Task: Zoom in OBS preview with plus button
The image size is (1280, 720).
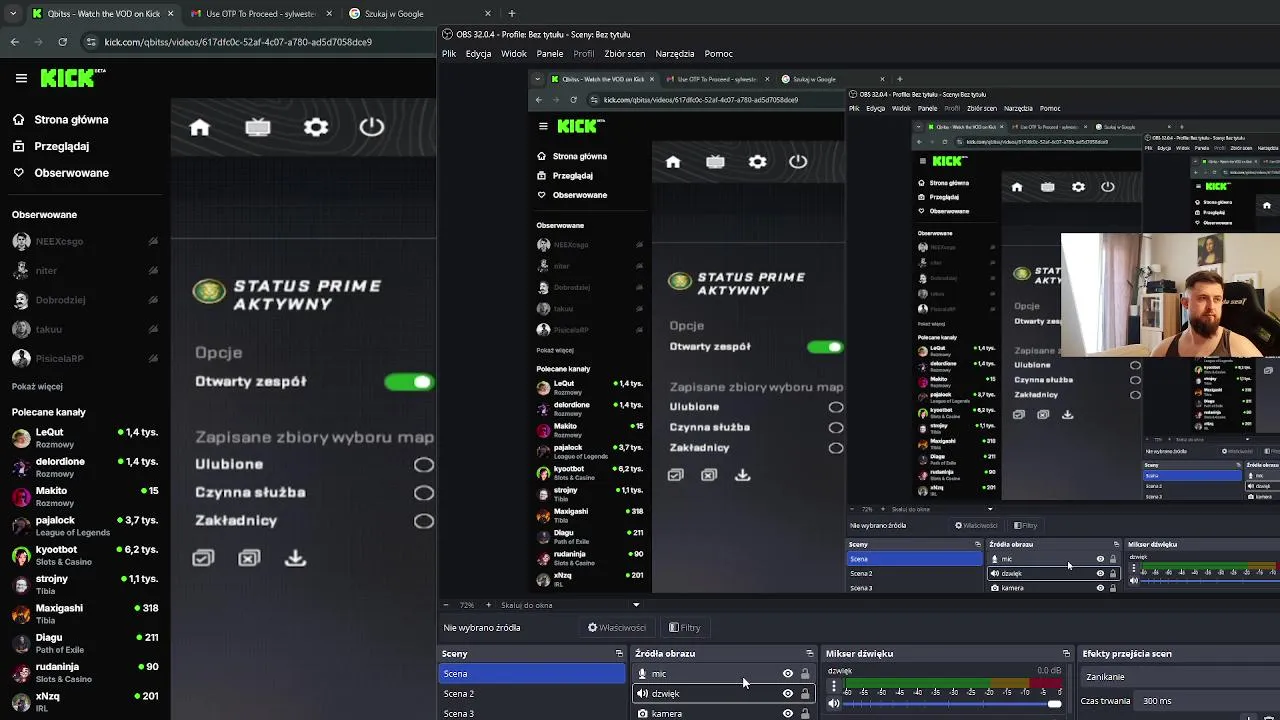Action: (488, 605)
